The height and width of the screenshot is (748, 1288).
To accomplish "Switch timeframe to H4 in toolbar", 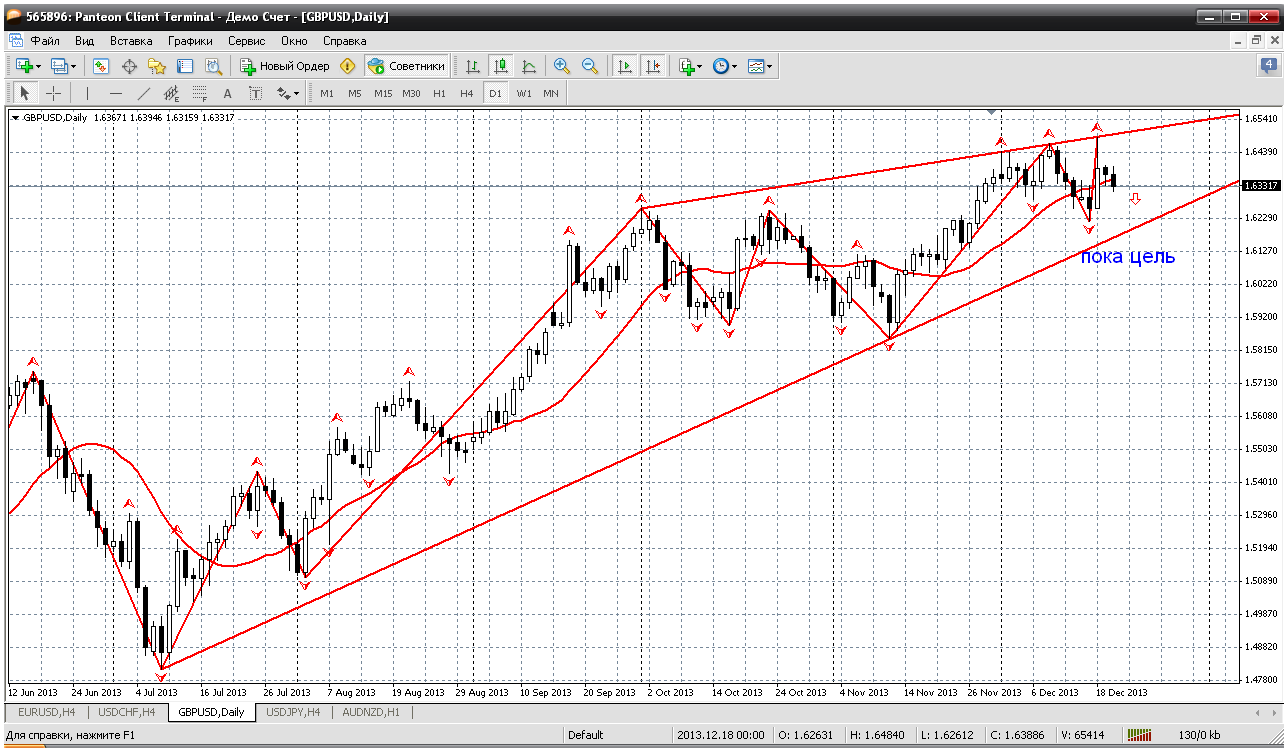I will click(x=467, y=93).
